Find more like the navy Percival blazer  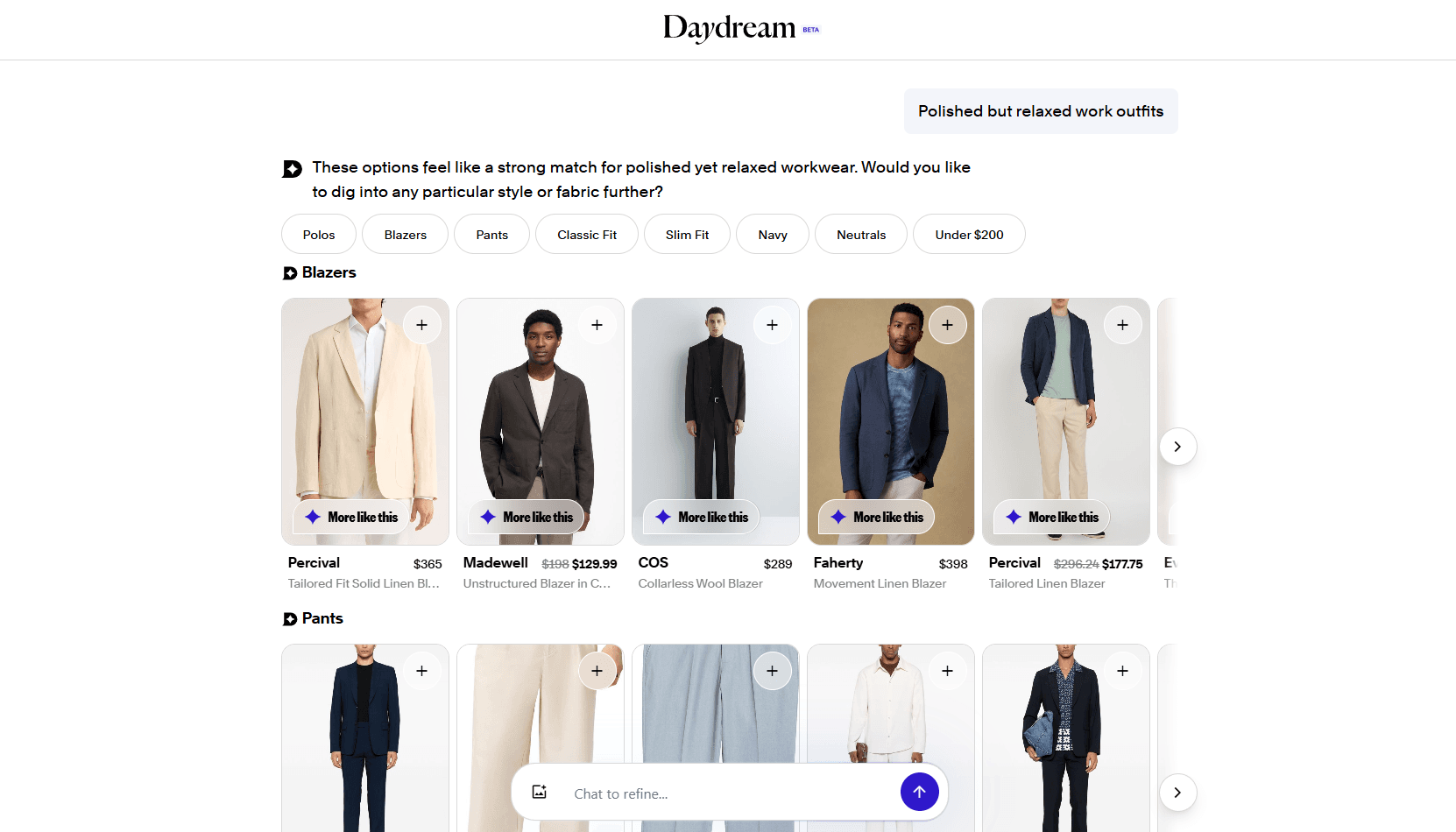pyautogui.click(x=1052, y=517)
